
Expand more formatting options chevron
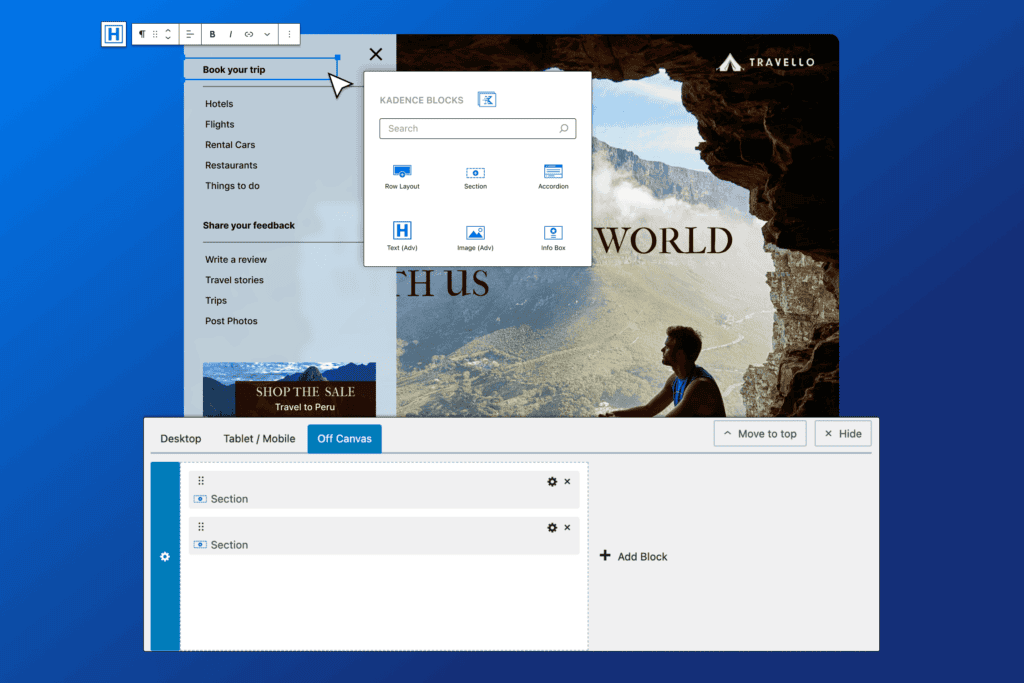point(267,34)
